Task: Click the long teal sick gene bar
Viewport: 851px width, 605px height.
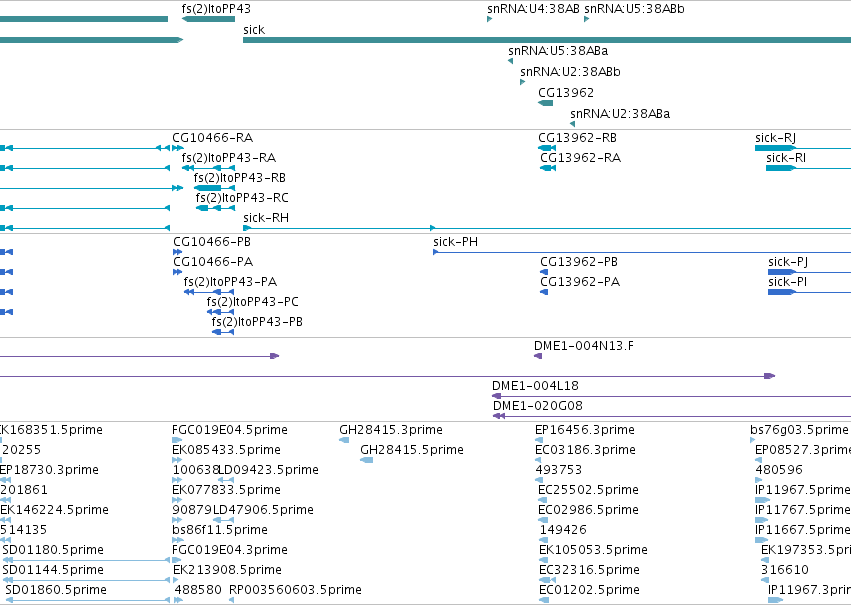Action: tap(547, 40)
